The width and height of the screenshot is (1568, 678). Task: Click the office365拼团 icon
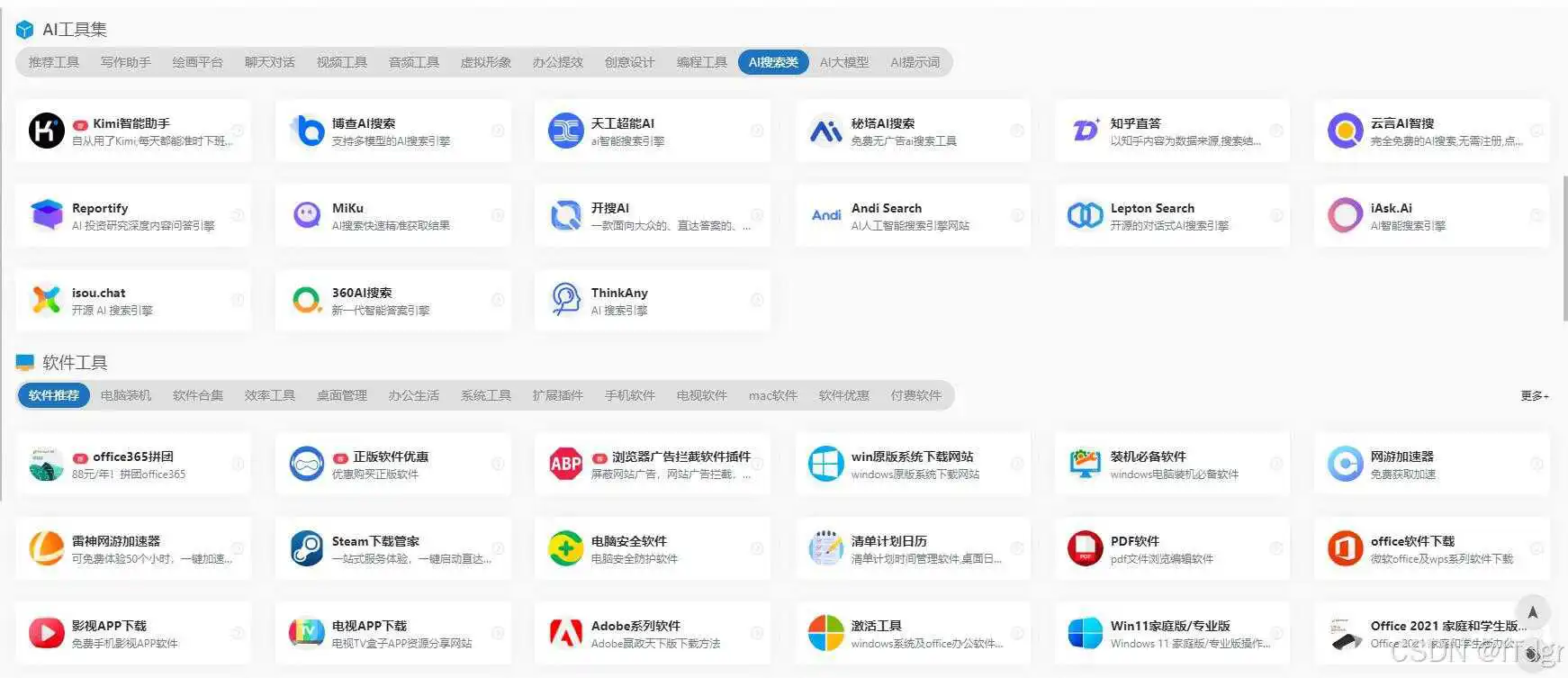point(46,464)
